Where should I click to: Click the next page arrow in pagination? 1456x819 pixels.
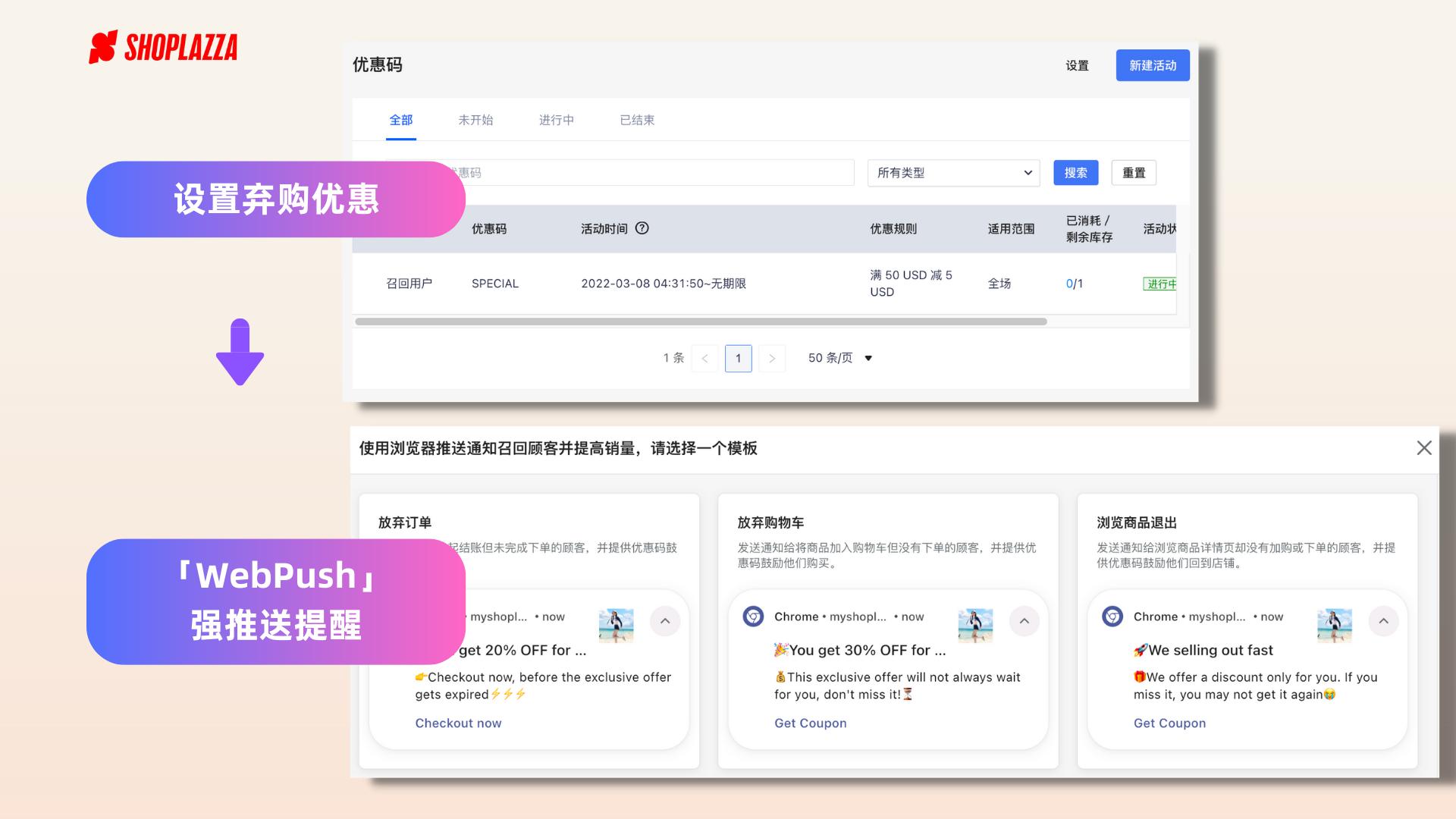click(772, 358)
